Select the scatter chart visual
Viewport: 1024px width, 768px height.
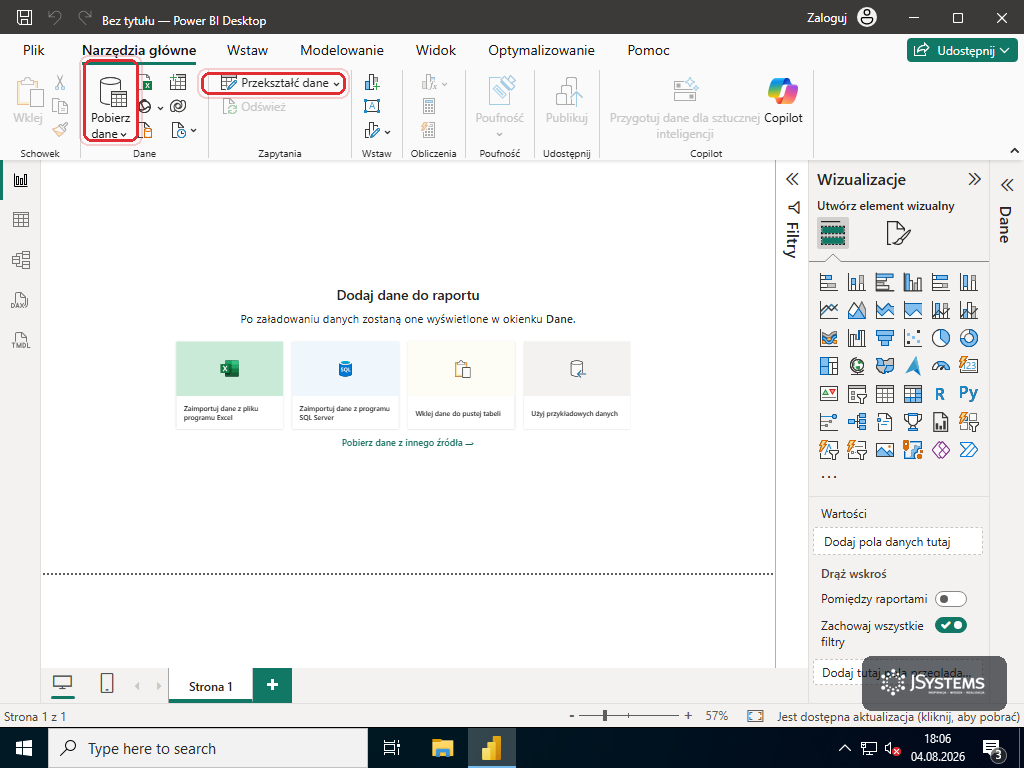coord(913,338)
